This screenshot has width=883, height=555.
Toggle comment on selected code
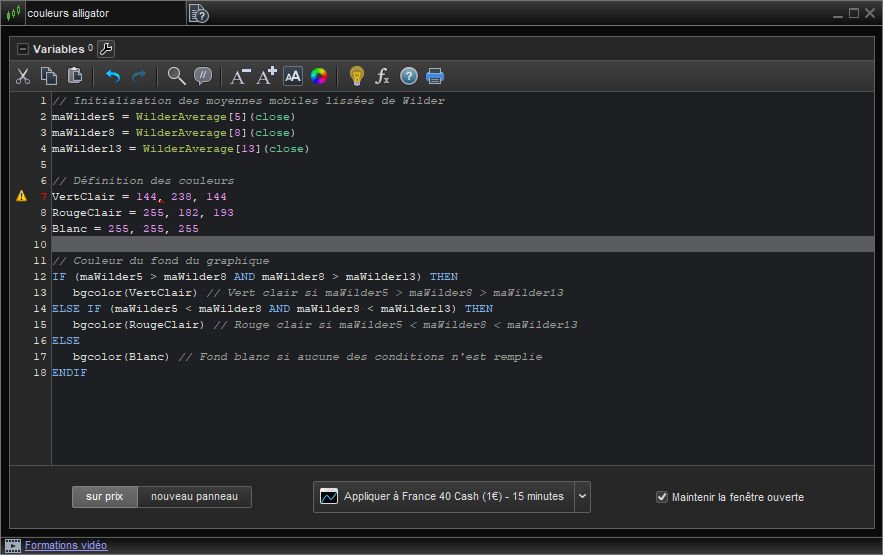coord(203,76)
